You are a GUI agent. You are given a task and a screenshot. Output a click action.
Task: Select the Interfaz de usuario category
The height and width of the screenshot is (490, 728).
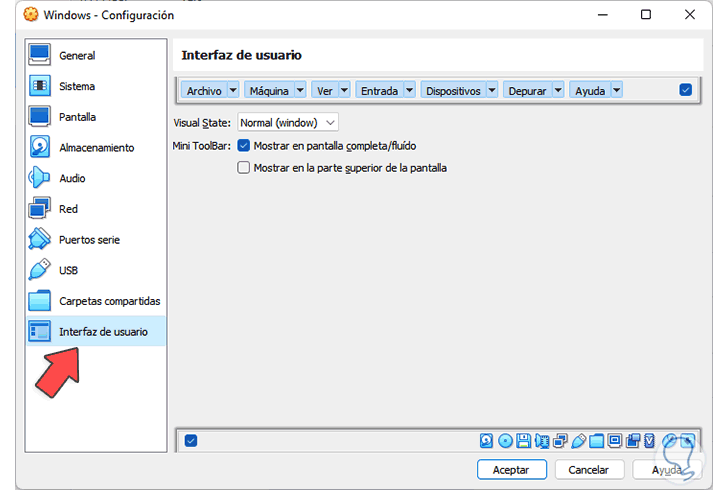(96, 331)
